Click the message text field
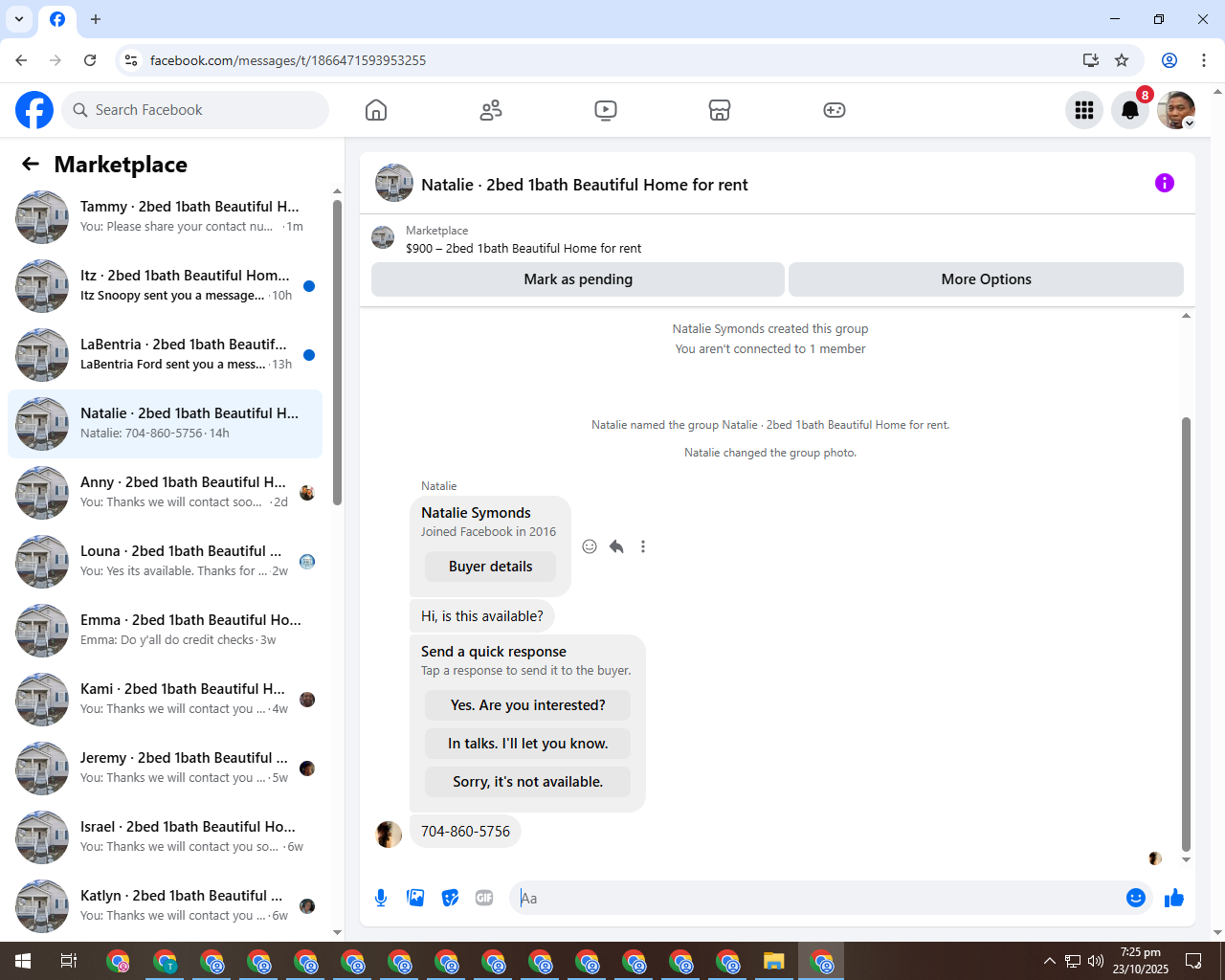1225x980 pixels. coord(818,898)
